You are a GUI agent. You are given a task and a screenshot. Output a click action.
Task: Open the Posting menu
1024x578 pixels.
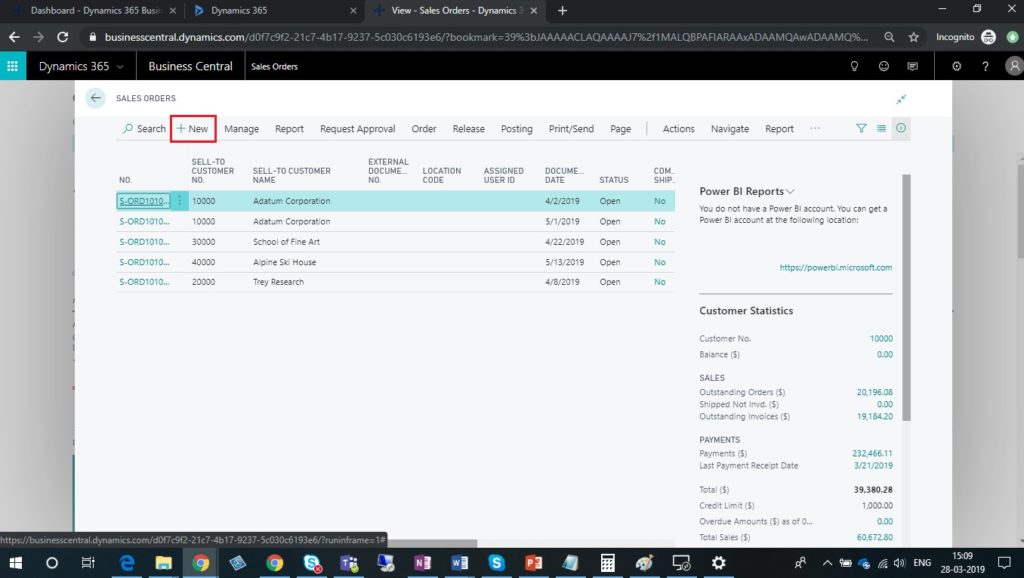point(517,129)
